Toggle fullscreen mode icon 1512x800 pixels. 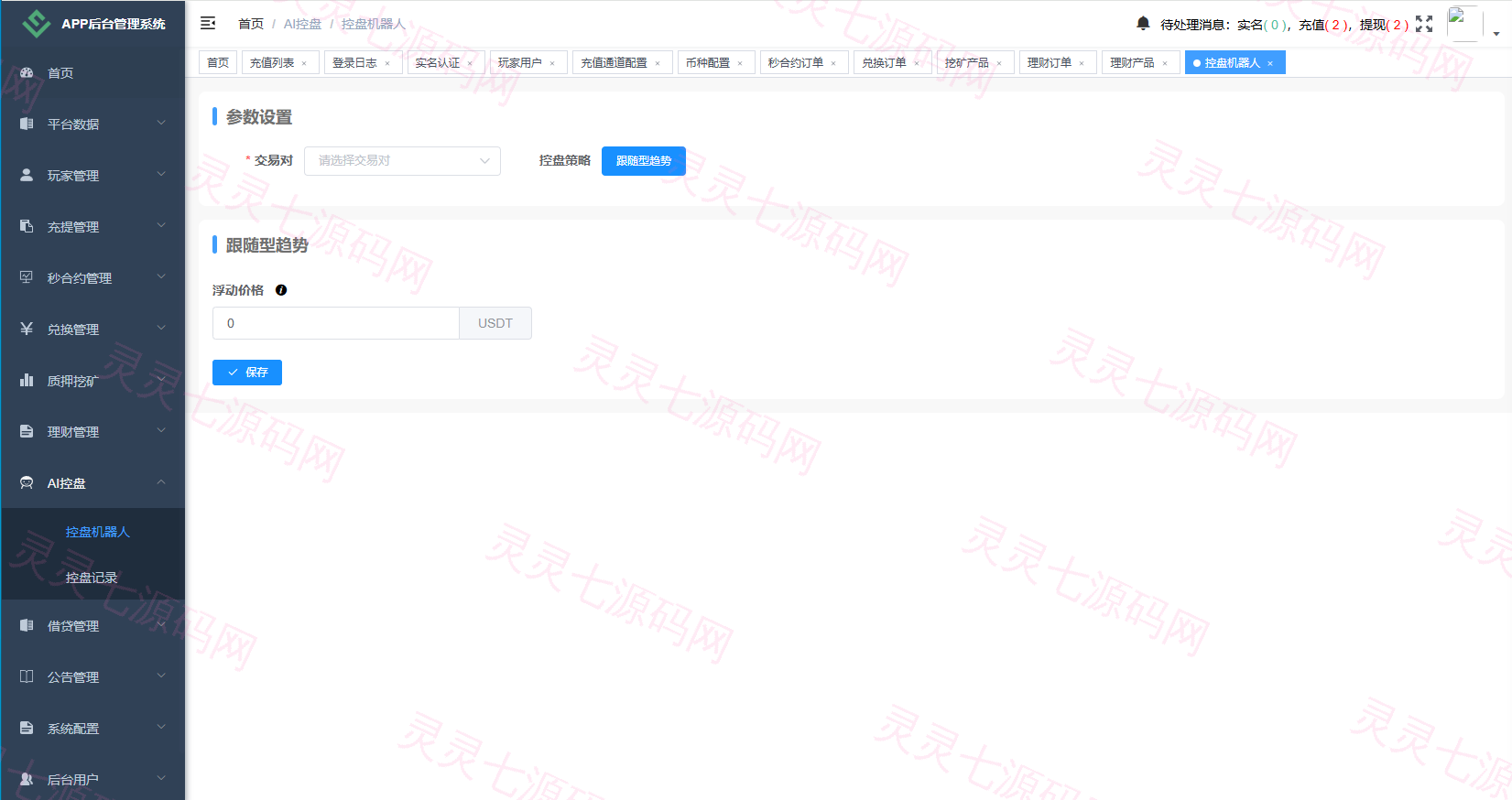(x=1424, y=24)
